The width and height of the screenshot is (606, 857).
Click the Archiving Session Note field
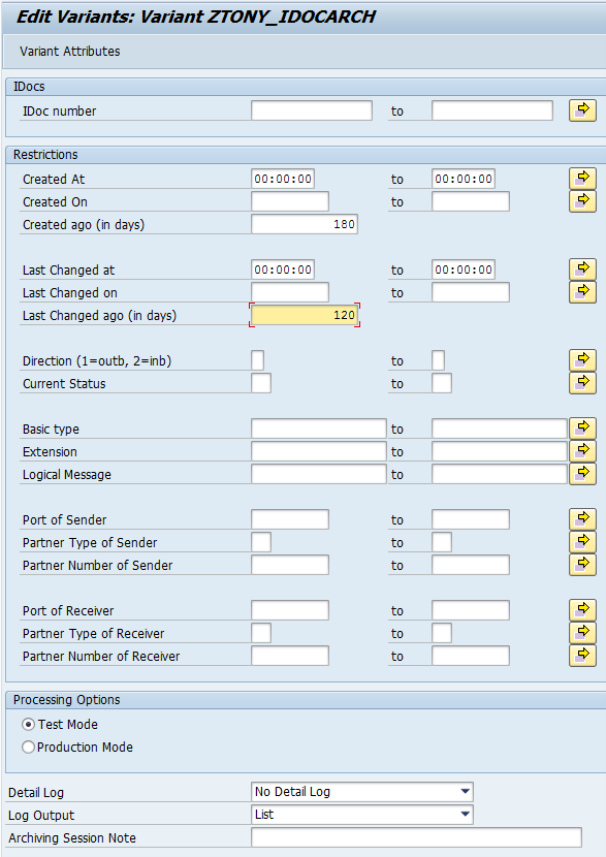[x=415, y=838]
